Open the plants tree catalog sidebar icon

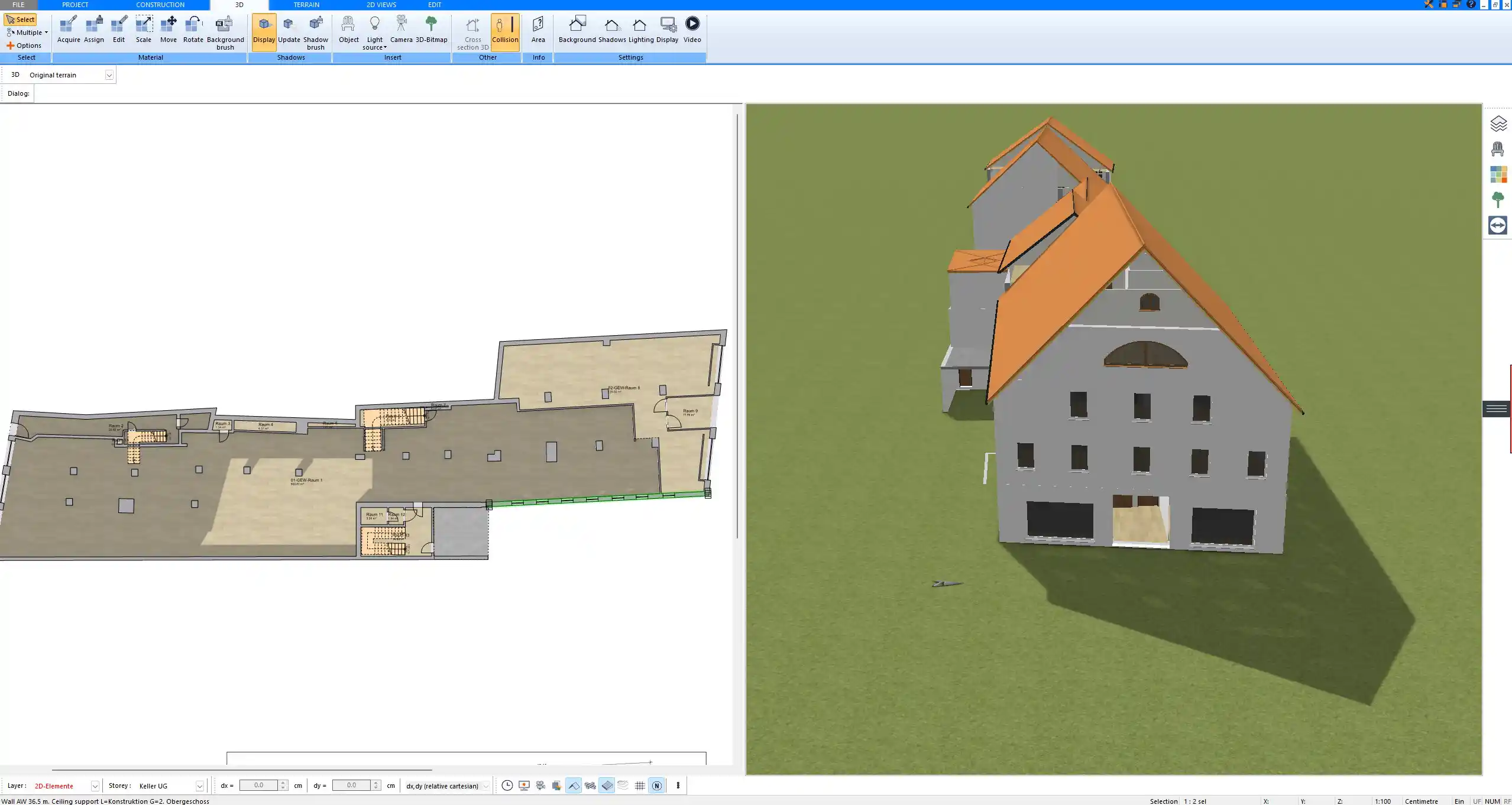click(x=1498, y=200)
